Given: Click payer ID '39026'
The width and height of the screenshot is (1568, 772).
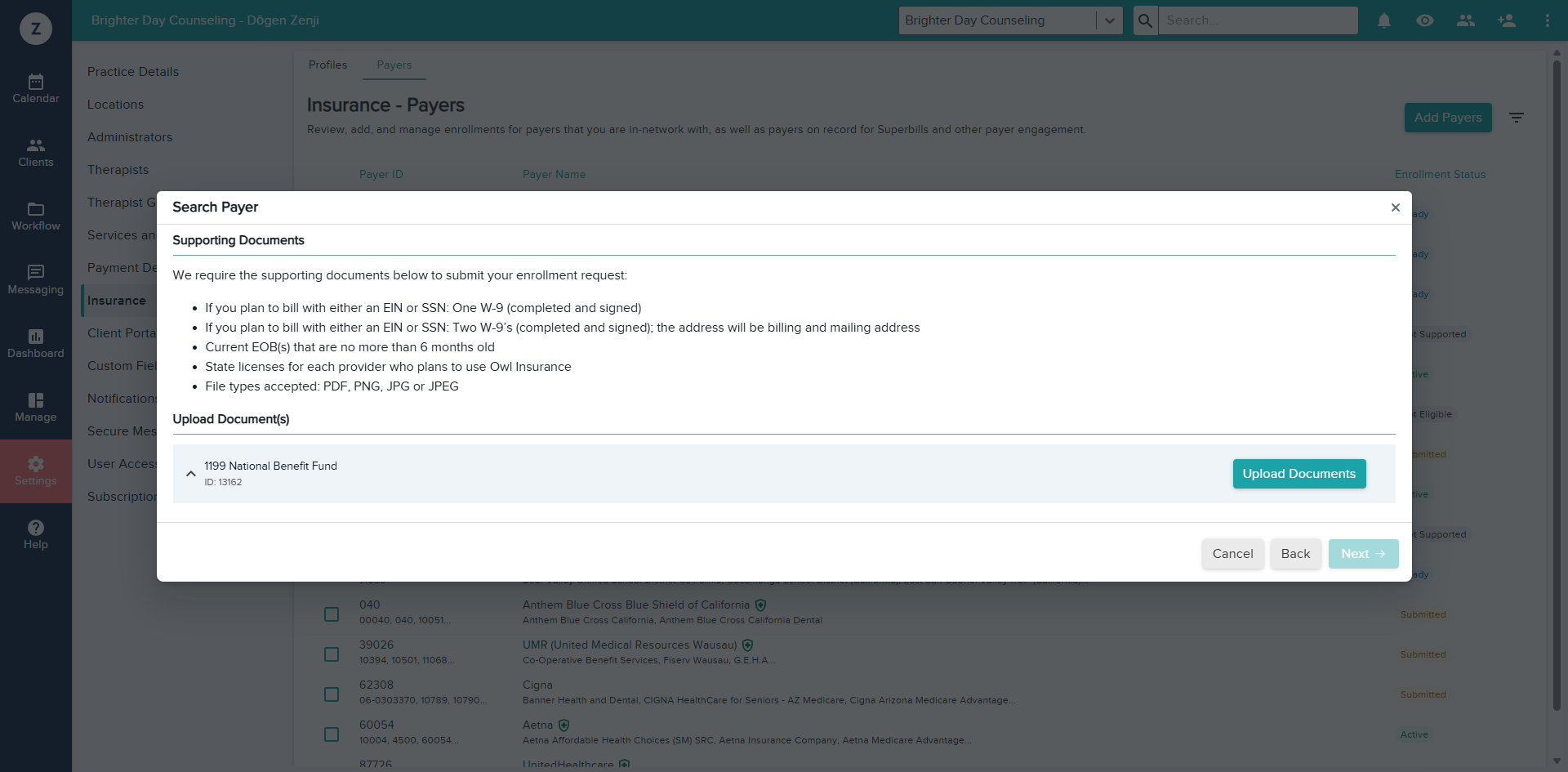Looking at the screenshot, I should [376, 645].
